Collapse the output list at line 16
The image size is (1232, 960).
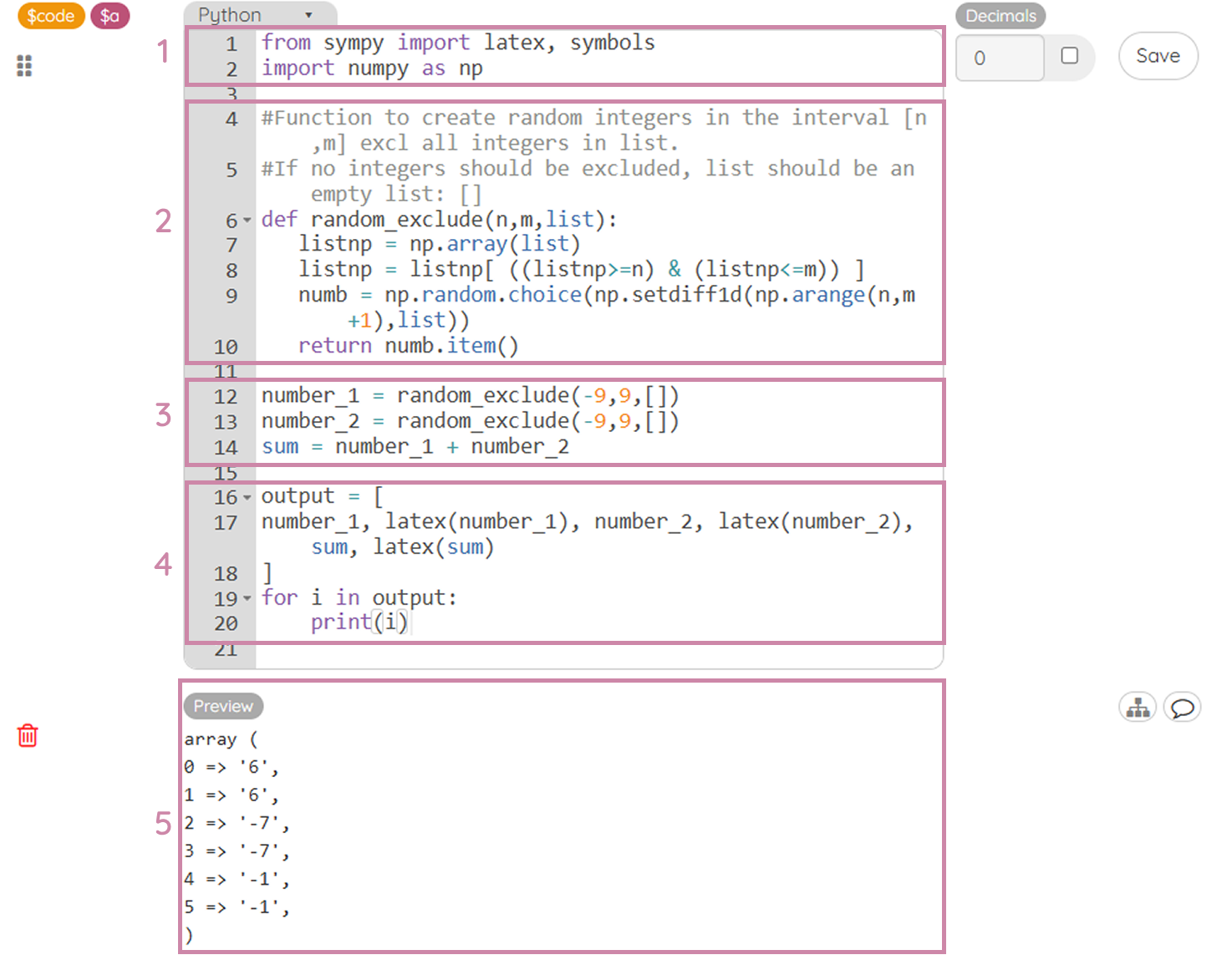coord(245,497)
